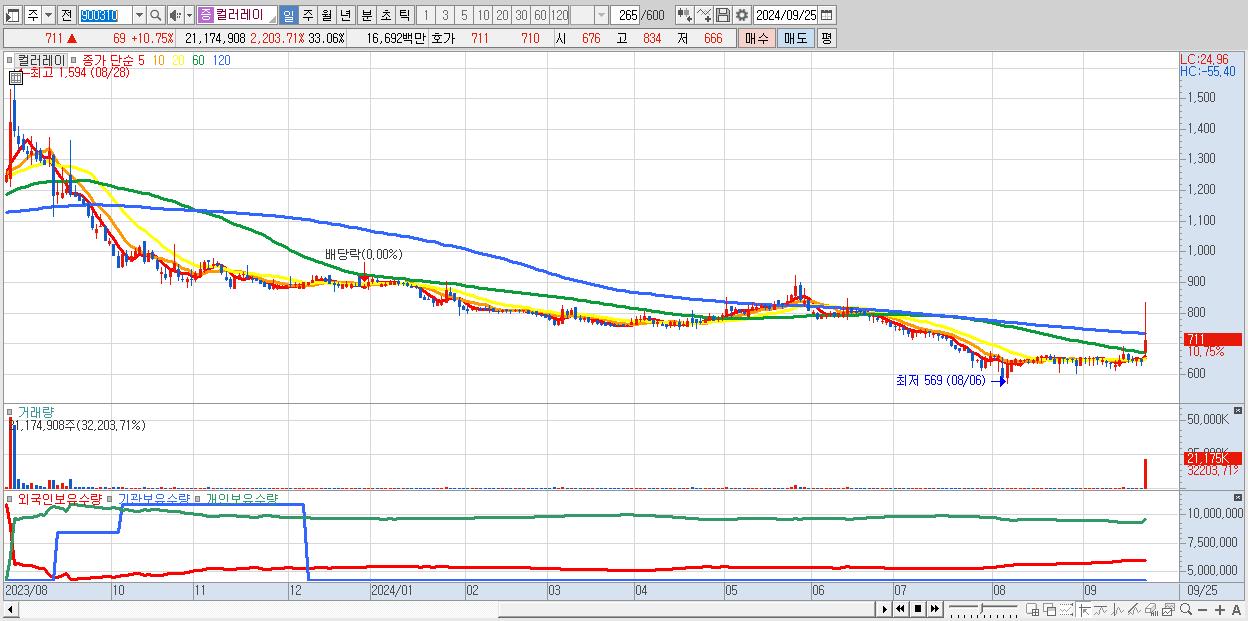The image size is (1248, 621).
Task: Click the 거래량 volume panel label
Action: 36,411
